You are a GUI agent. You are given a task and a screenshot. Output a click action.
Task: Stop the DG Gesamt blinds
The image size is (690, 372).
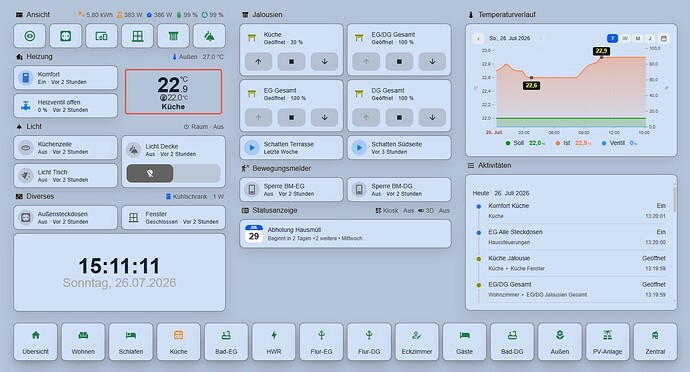(399, 118)
